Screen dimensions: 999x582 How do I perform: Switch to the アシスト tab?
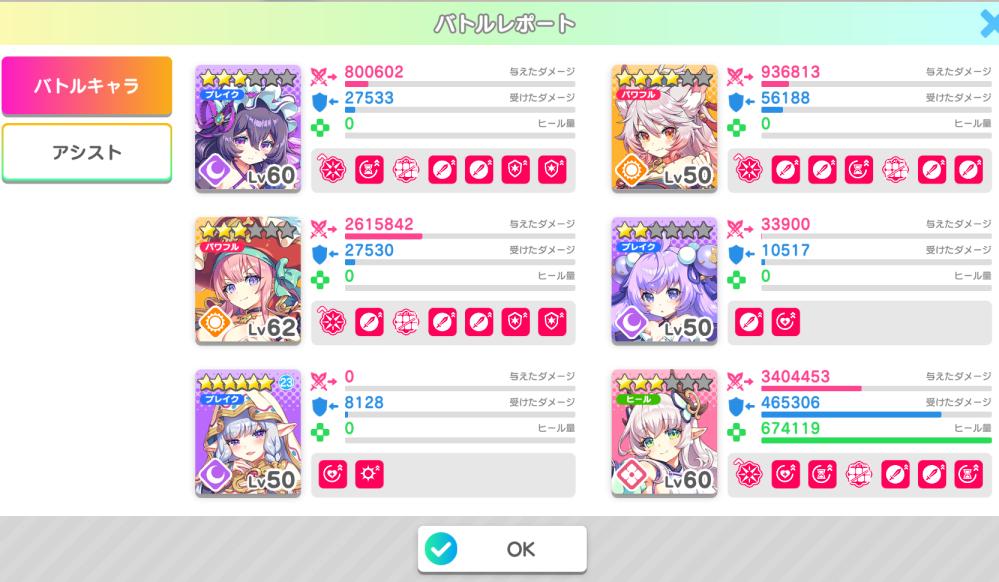click(87, 152)
